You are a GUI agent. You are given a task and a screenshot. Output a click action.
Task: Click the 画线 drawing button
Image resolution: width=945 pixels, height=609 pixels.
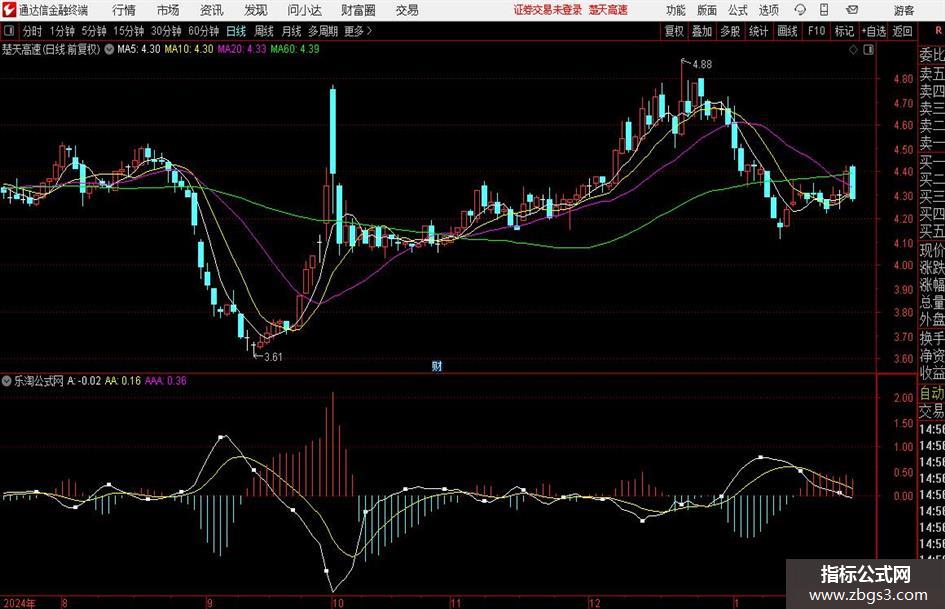click(787, 31)
